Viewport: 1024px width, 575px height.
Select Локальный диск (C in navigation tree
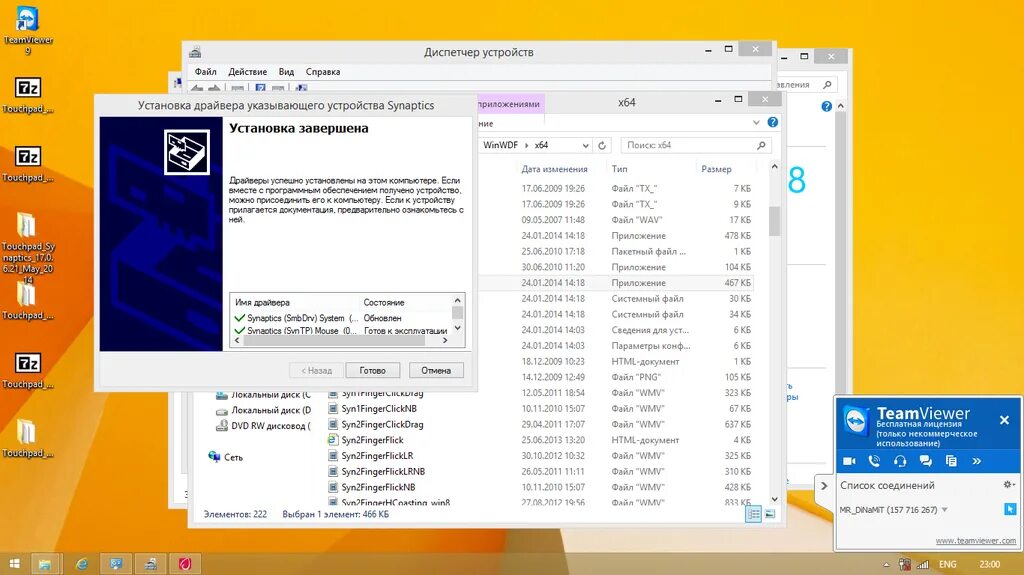[263, 395]
